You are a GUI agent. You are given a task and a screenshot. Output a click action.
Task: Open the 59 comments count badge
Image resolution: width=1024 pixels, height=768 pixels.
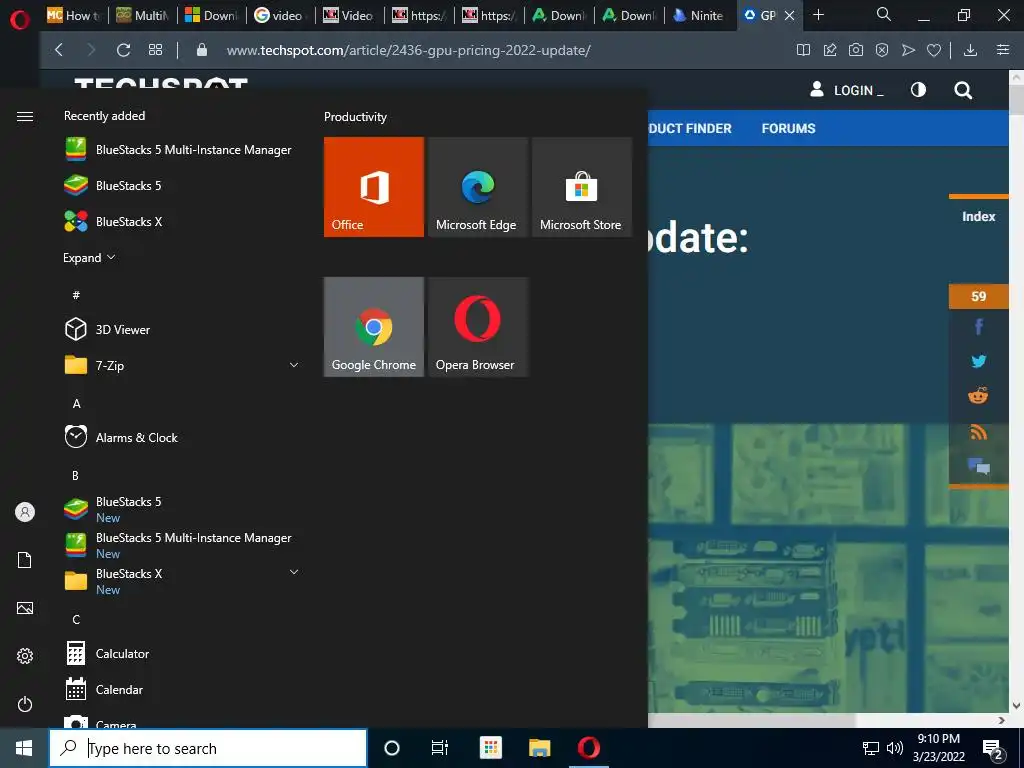(x=978, y=296)
